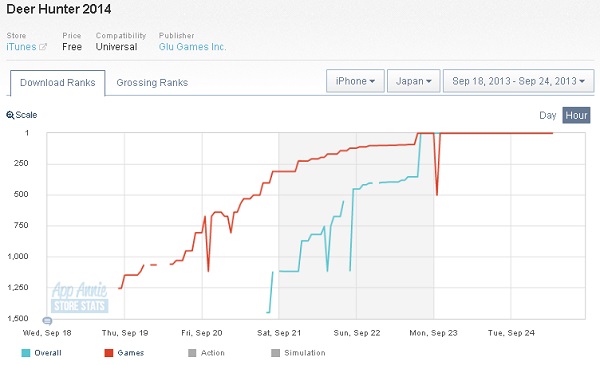This screenshot has width=600, height=365.
Task: Enable the Action legend series
Action: coord(206,353)
